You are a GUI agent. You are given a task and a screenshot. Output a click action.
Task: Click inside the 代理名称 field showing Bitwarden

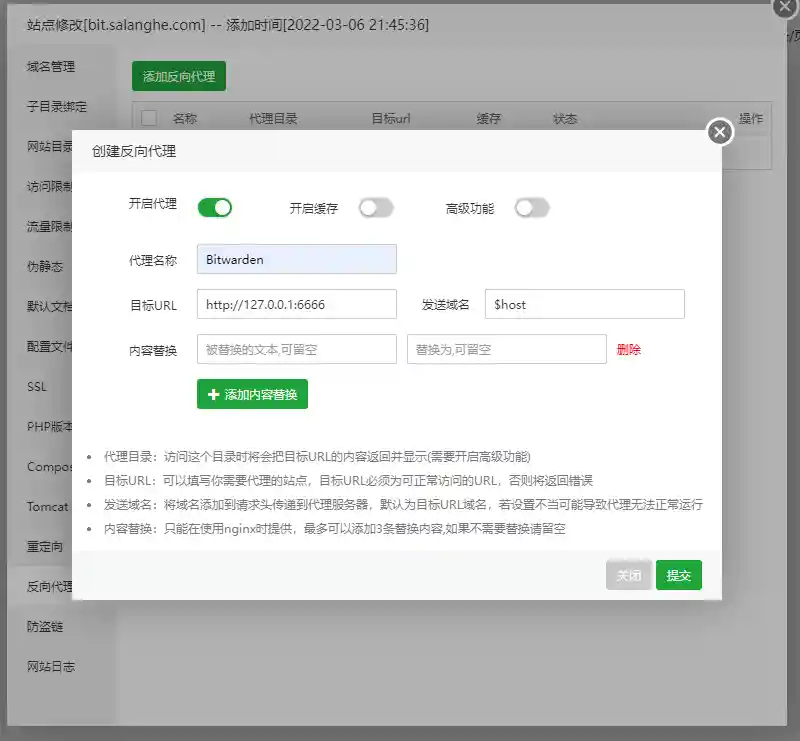tap(296, 259)
